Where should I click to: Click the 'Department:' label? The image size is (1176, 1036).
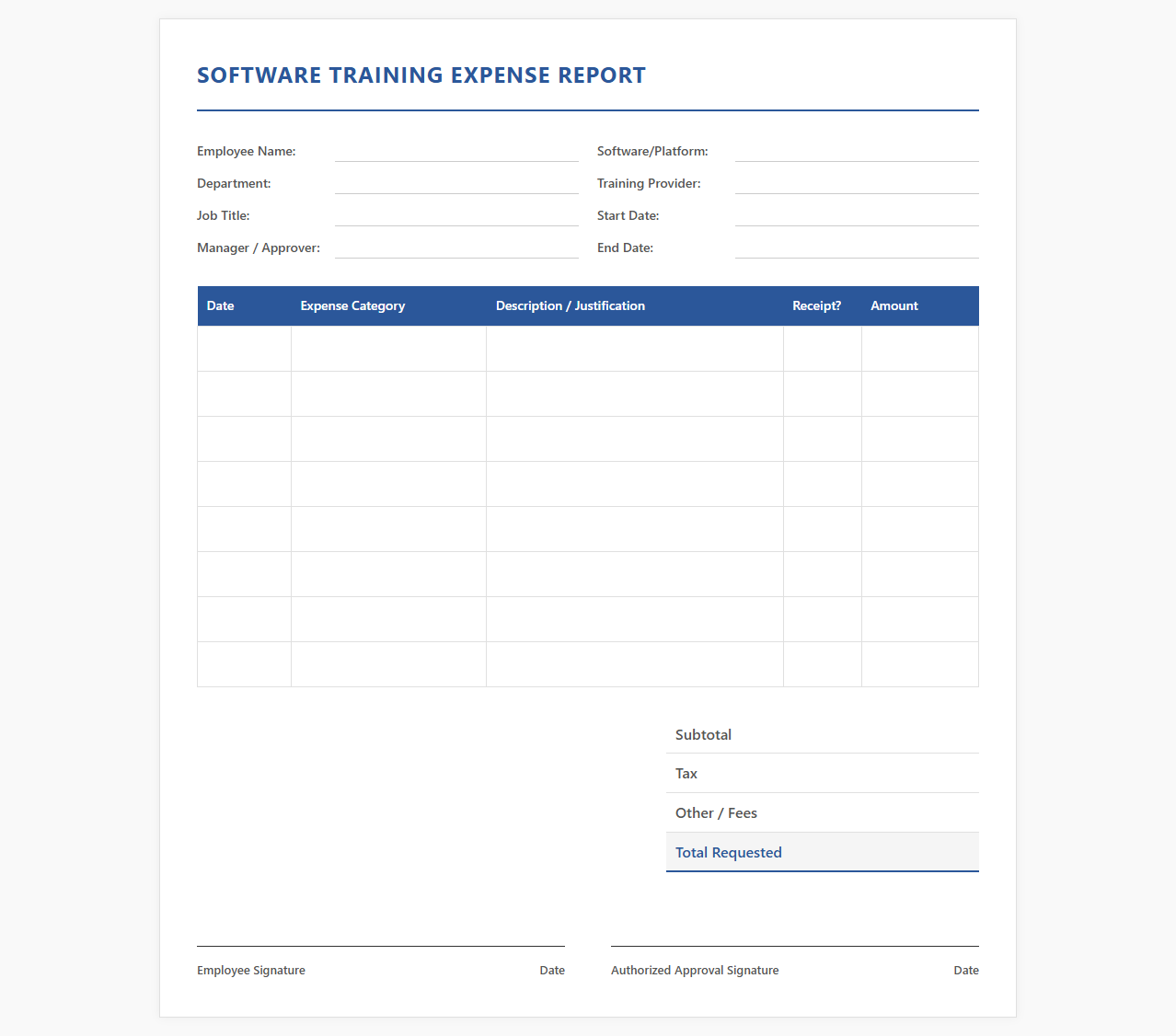point(234,184)
